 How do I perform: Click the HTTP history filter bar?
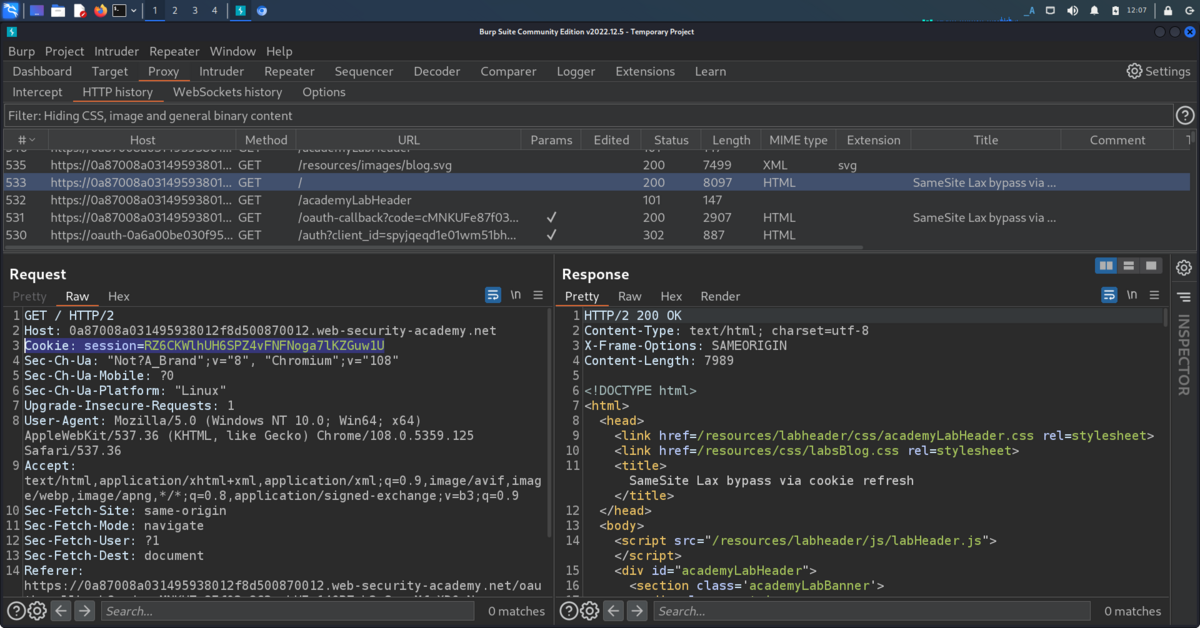pyautogui.click(x=588, y=115)
